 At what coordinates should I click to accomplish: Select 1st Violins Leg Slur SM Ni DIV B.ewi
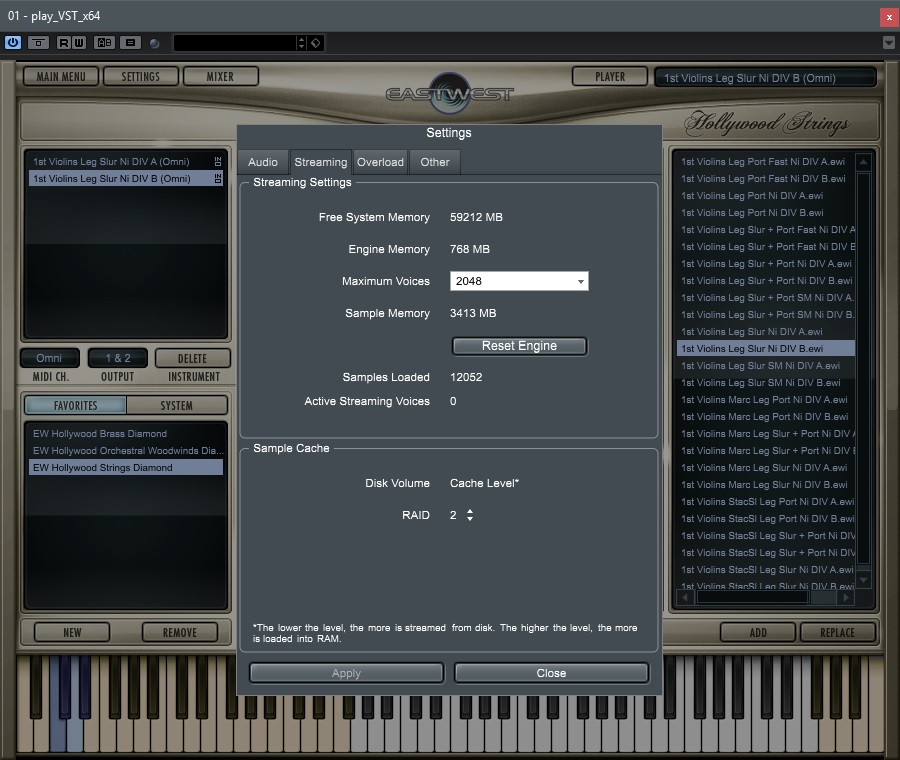pos(766,382)
